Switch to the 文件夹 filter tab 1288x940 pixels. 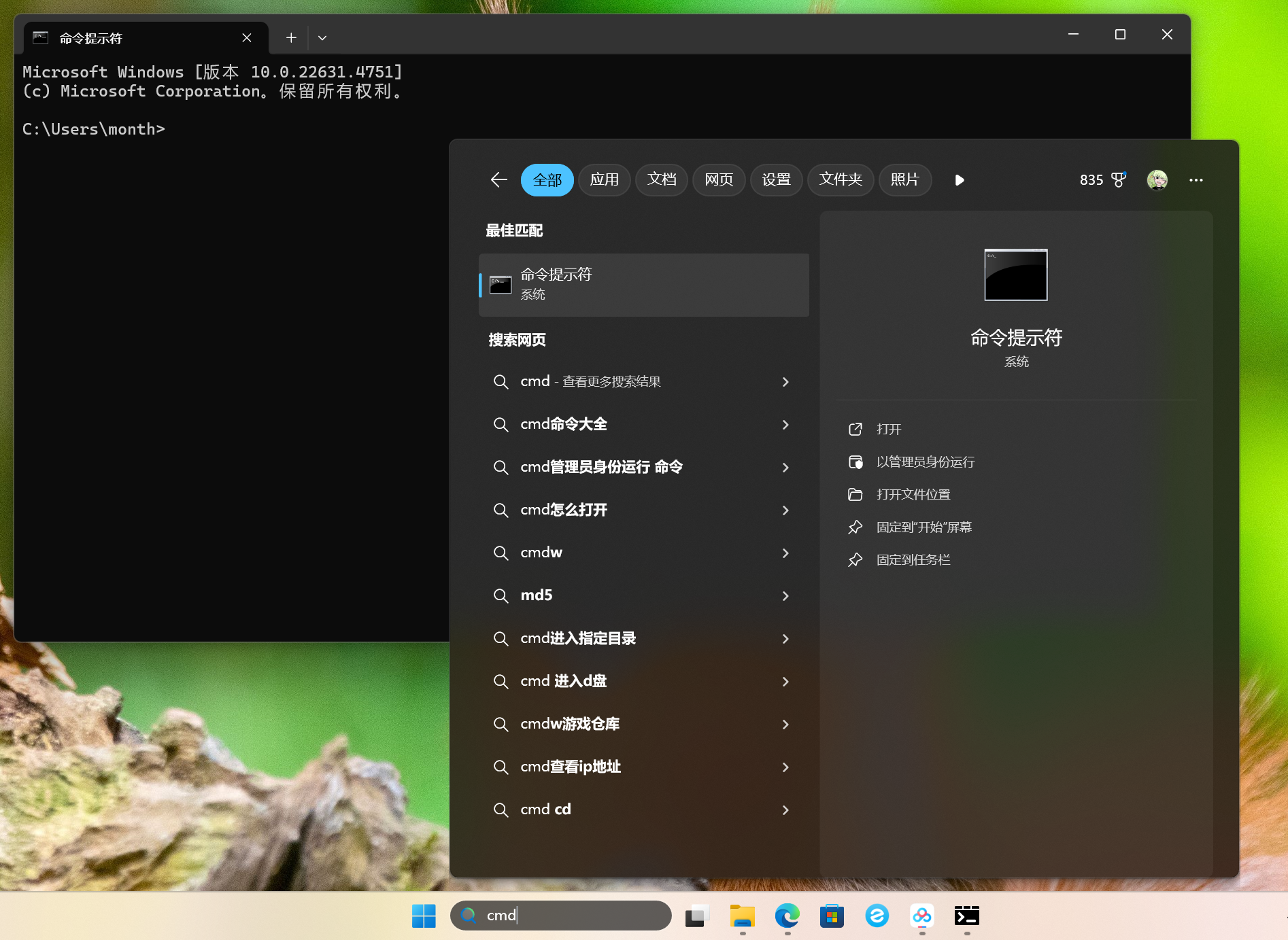[841, 180]
